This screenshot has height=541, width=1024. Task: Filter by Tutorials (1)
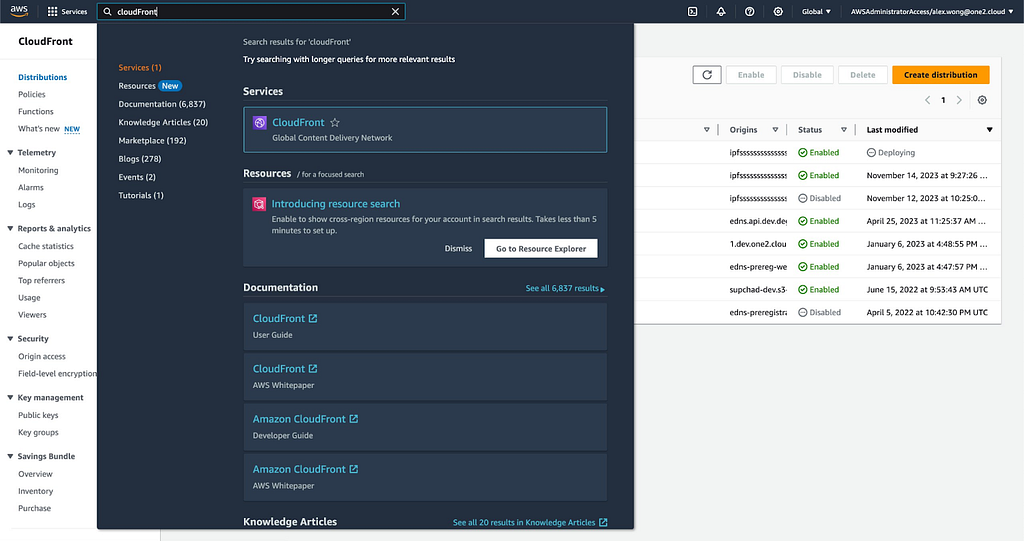click(141, 195)
